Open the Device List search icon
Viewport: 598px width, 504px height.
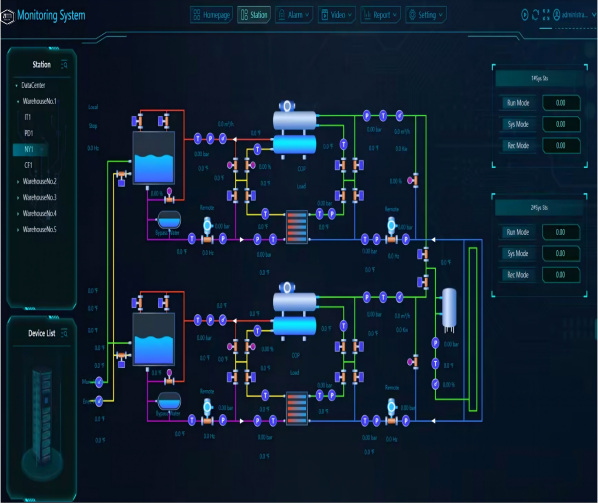pos(64,333)
